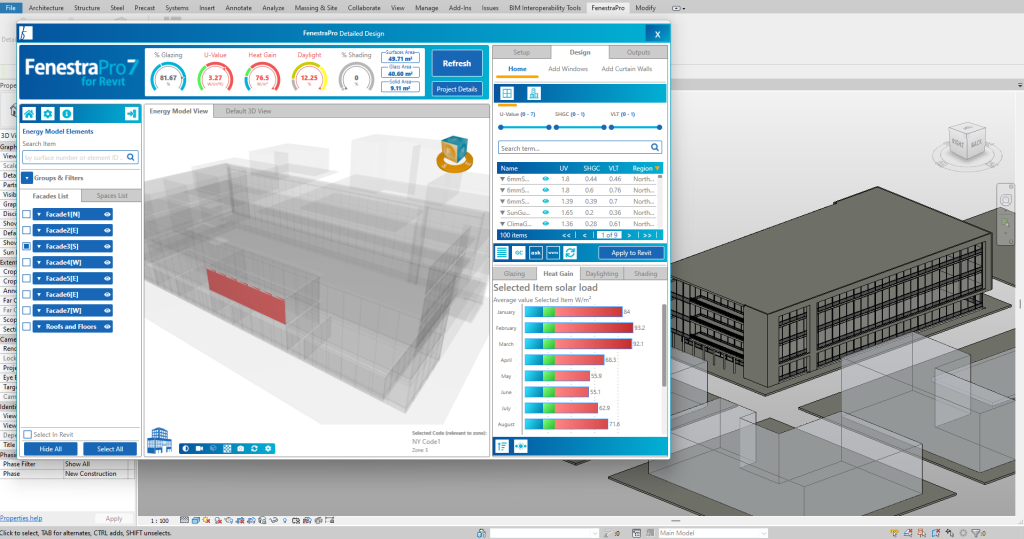Expand the Facade3[S] arrow

(x=39, y=246)
